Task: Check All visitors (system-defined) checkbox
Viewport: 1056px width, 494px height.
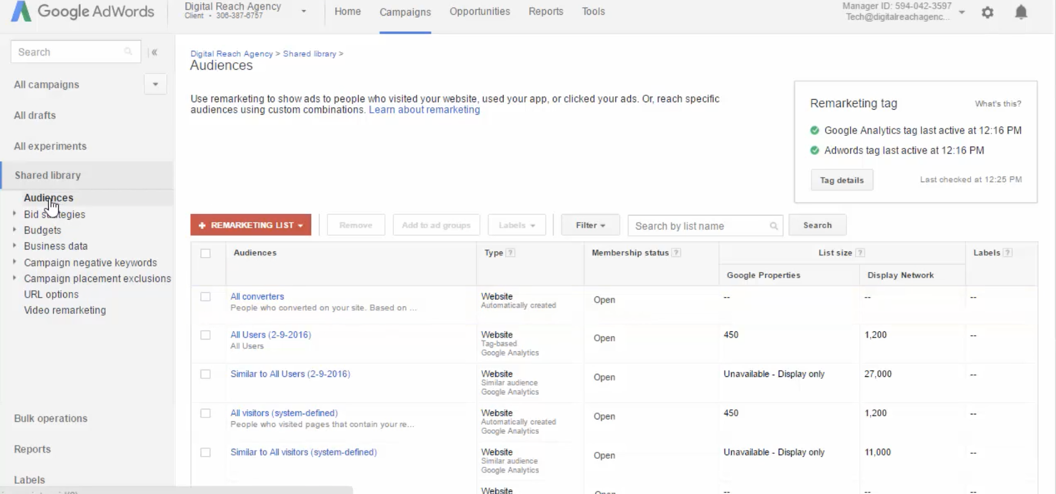Action: (205, 413)
